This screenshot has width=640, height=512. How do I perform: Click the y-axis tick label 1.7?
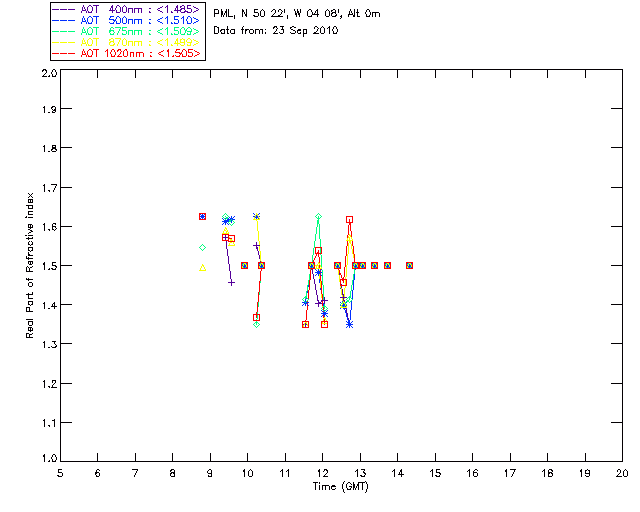coord(49,188)
